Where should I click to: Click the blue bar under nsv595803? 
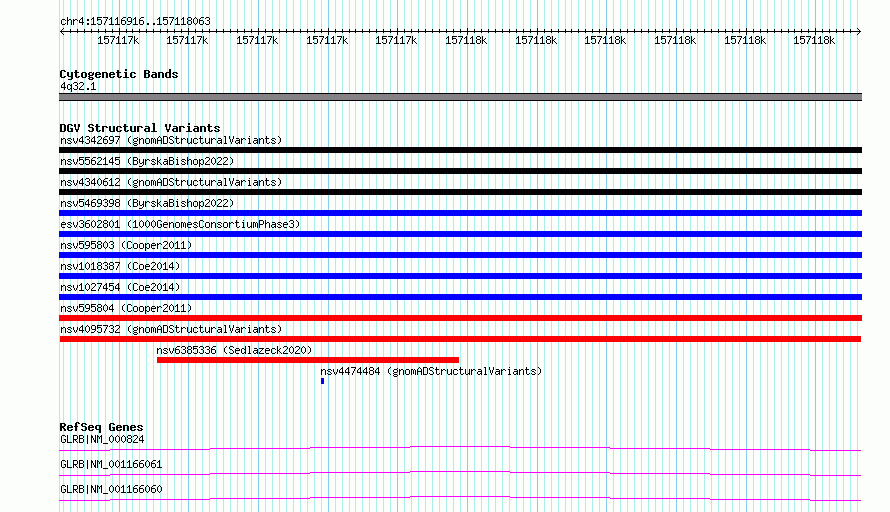click(460, 255)
